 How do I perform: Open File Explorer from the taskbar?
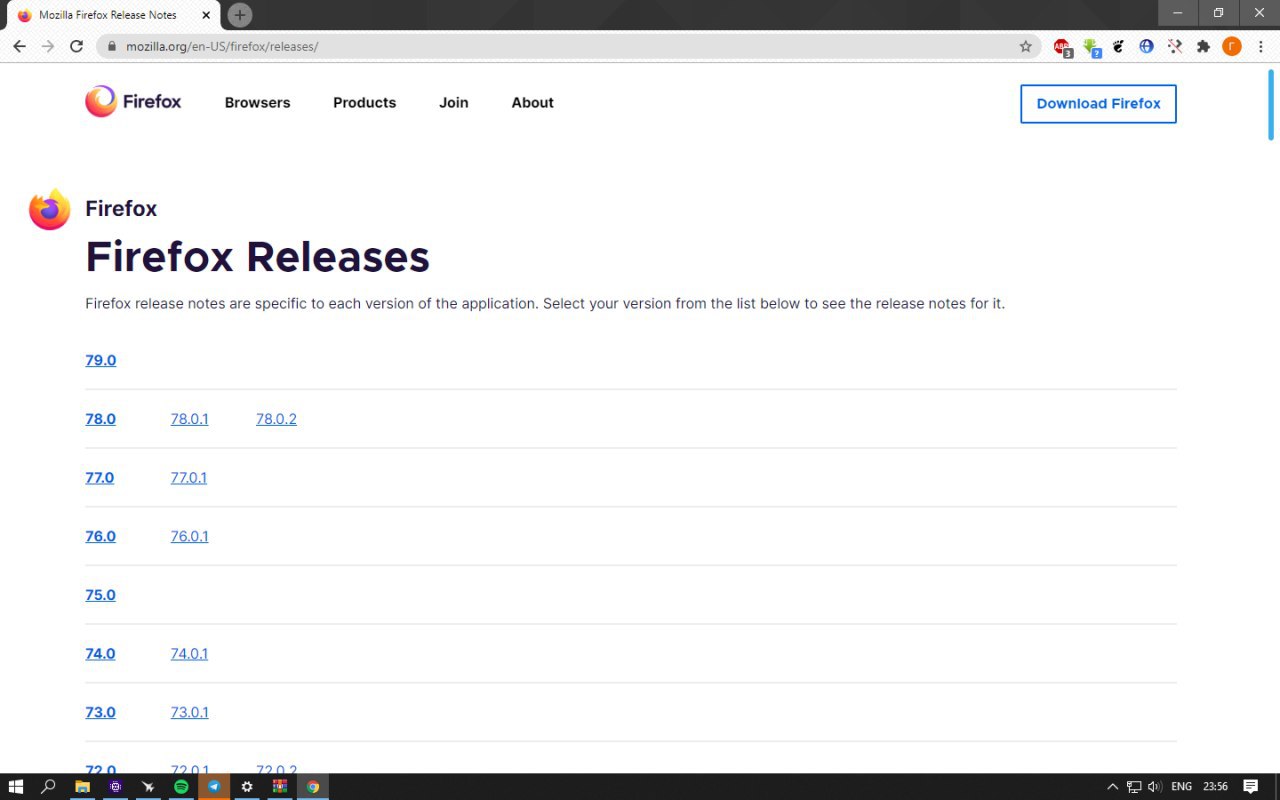tap(82, 787)
